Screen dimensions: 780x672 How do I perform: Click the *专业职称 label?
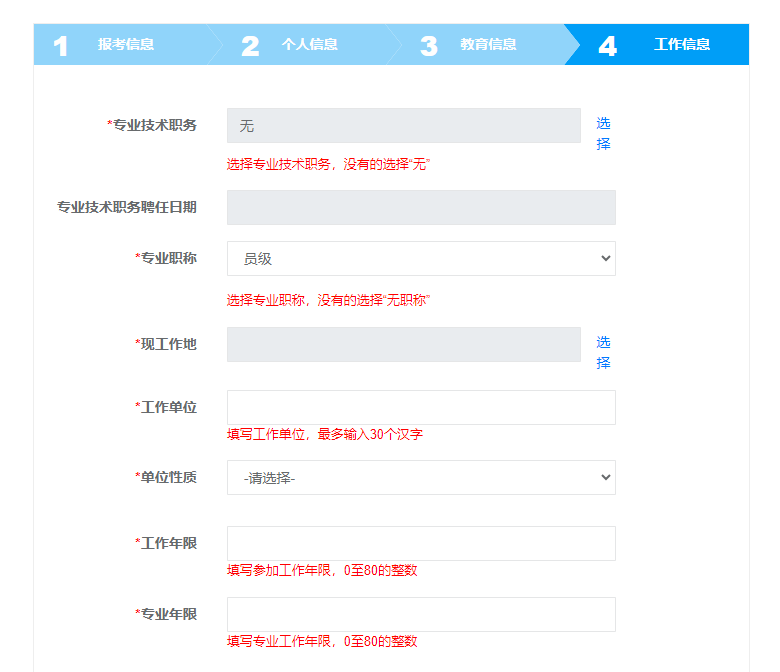tap(166, 258)
